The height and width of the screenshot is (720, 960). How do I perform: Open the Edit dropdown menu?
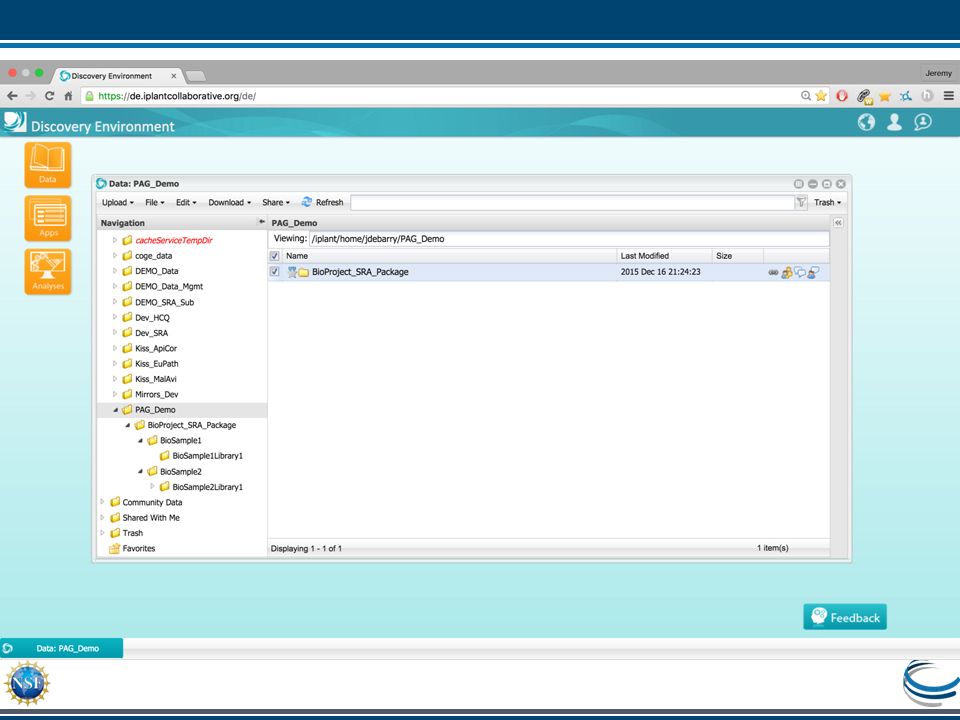[x=186, y=202]
